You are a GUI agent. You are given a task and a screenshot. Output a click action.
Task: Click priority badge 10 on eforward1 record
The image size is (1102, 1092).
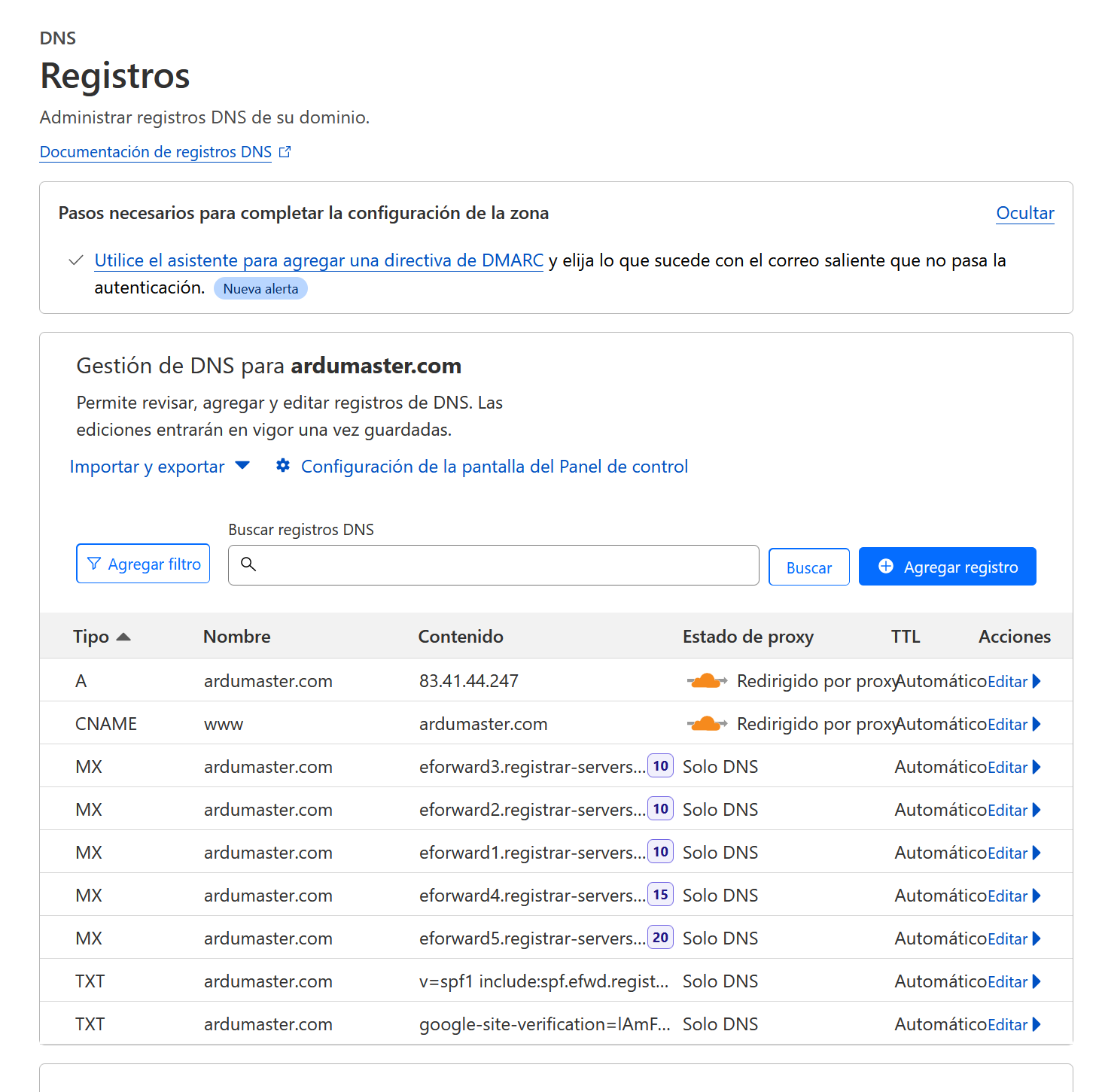[x=661, y=852]
